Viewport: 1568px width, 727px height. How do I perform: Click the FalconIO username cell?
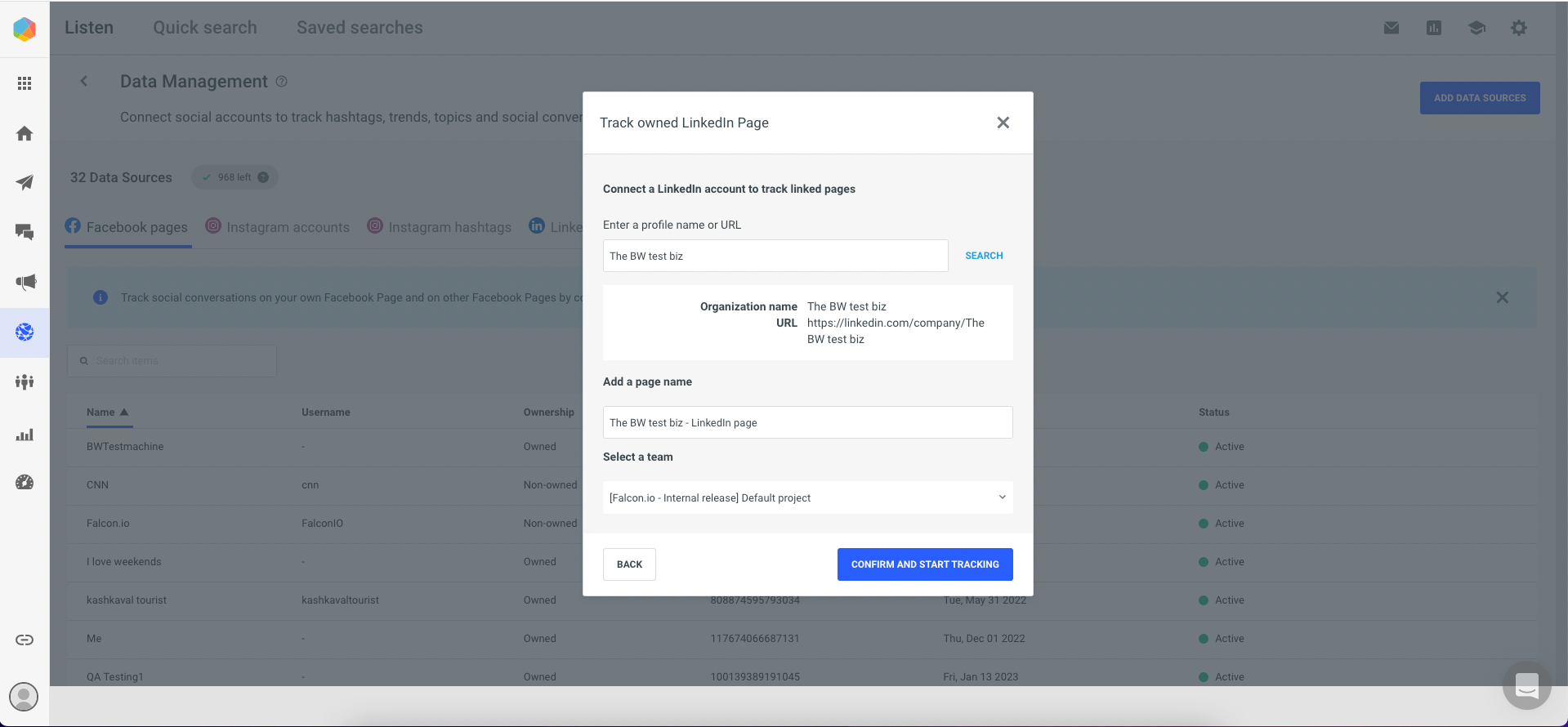click(x=322, y=524)
